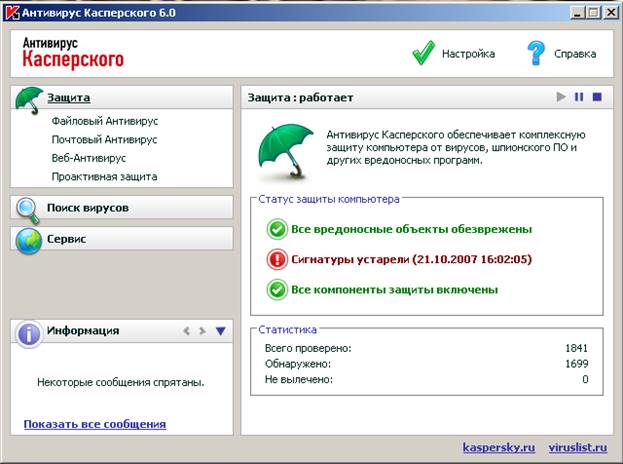
Task: Click the Справка label
Action: (x=575, y=54)
